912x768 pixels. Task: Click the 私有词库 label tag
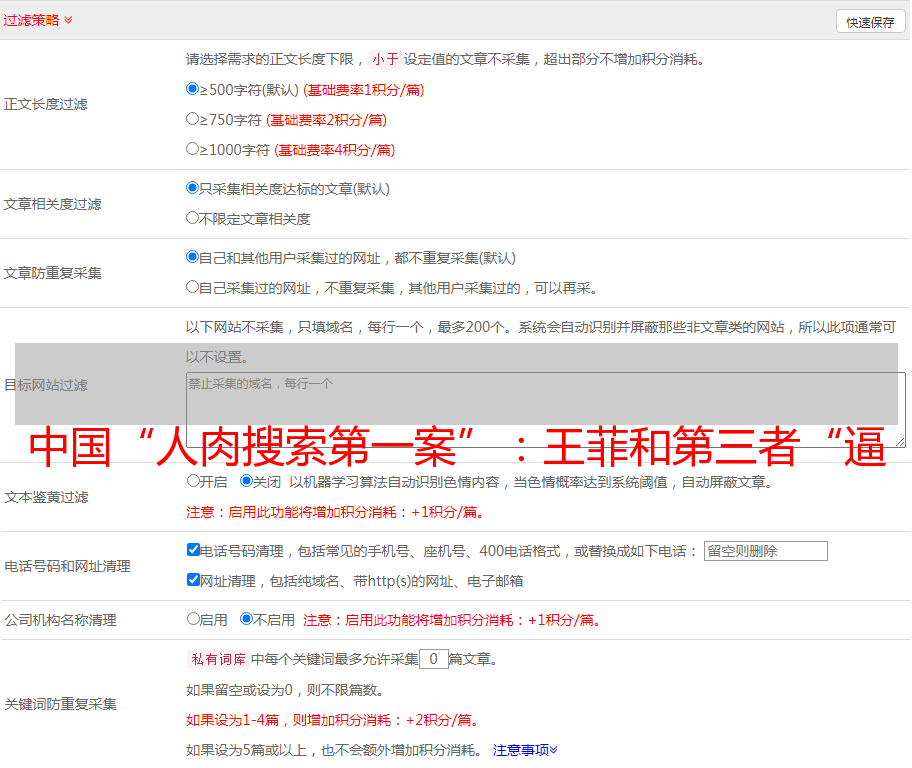coord(215,659)
